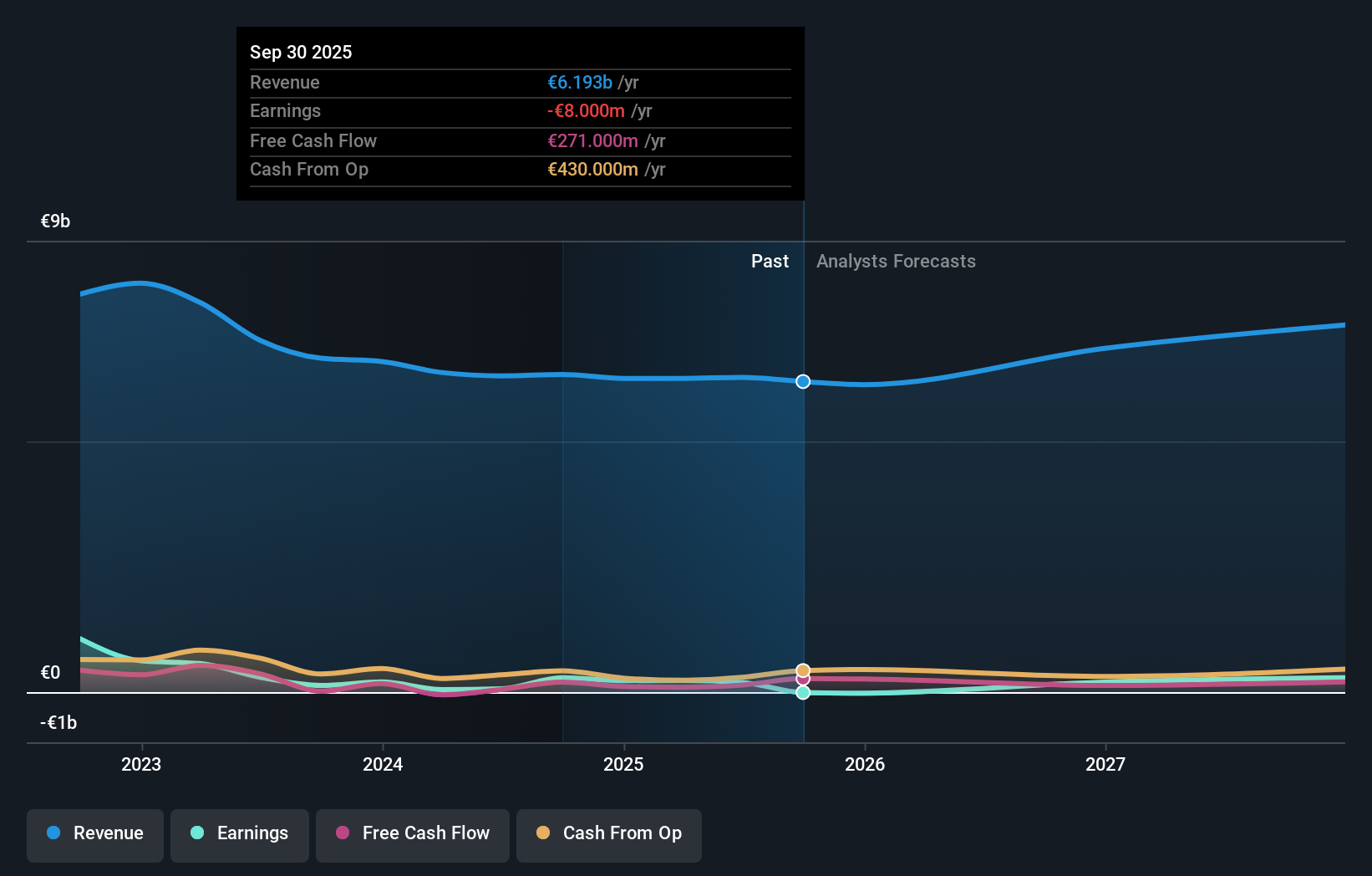Click the Free Cash Flow label in tooltip

tap(313, 140)
